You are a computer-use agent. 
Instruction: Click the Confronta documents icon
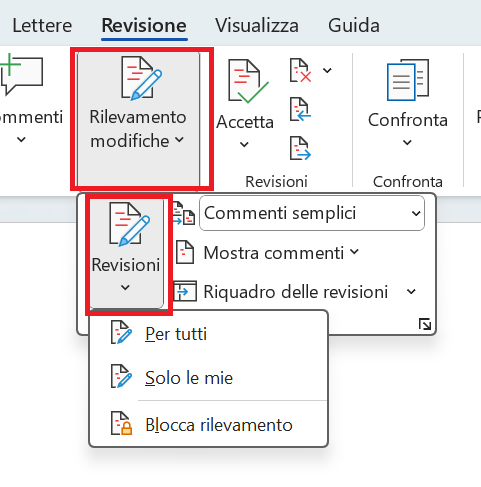(408, 80)
